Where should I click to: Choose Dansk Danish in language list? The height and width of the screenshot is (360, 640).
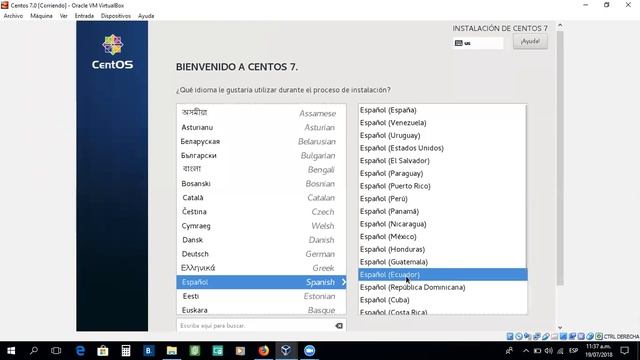261,240
